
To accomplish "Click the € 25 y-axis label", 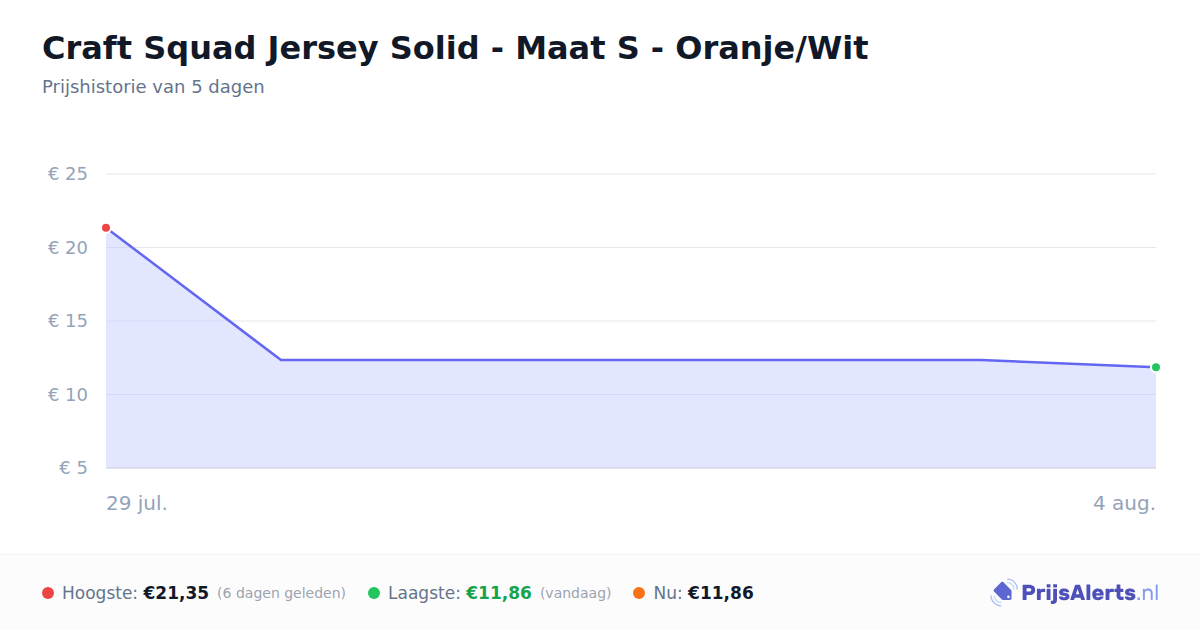I will coord(67,174).
